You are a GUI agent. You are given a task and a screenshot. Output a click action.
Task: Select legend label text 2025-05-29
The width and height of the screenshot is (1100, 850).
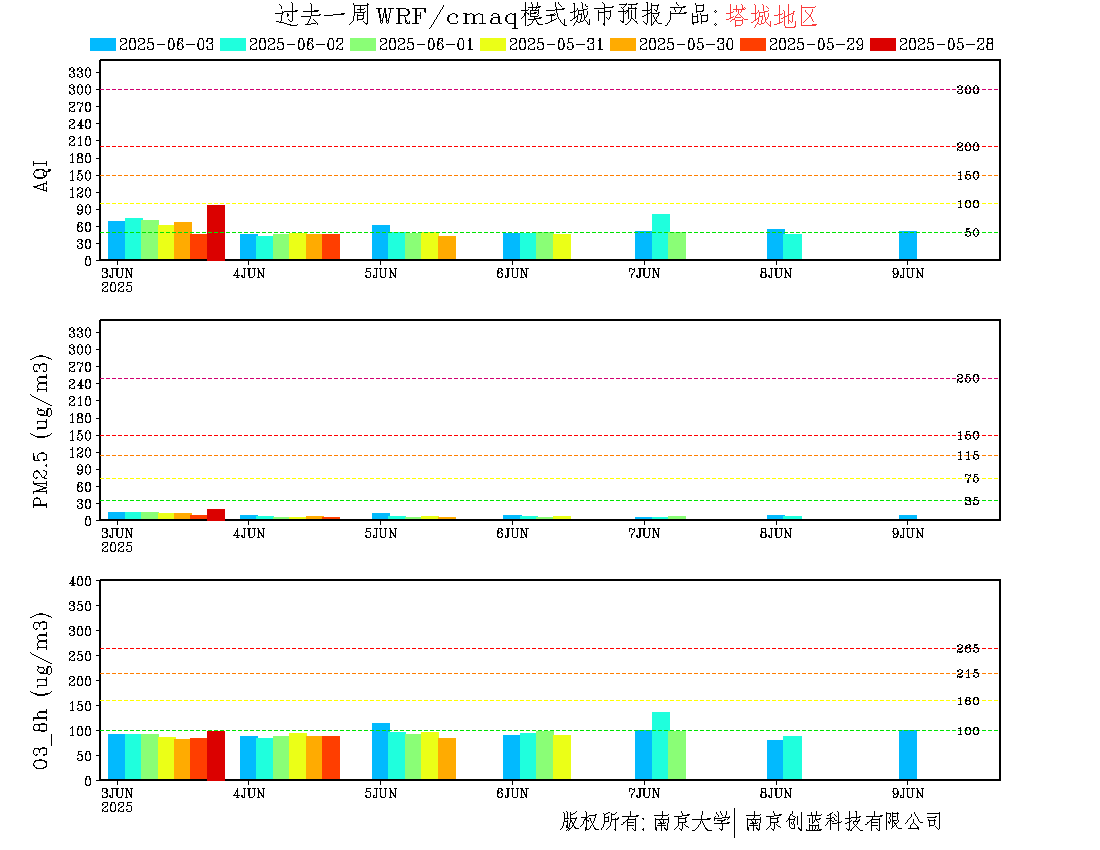(817, 44)
